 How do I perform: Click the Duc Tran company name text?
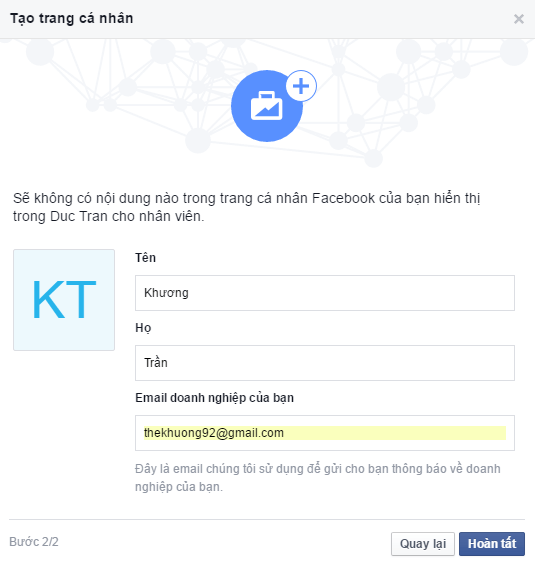point(79,216)
